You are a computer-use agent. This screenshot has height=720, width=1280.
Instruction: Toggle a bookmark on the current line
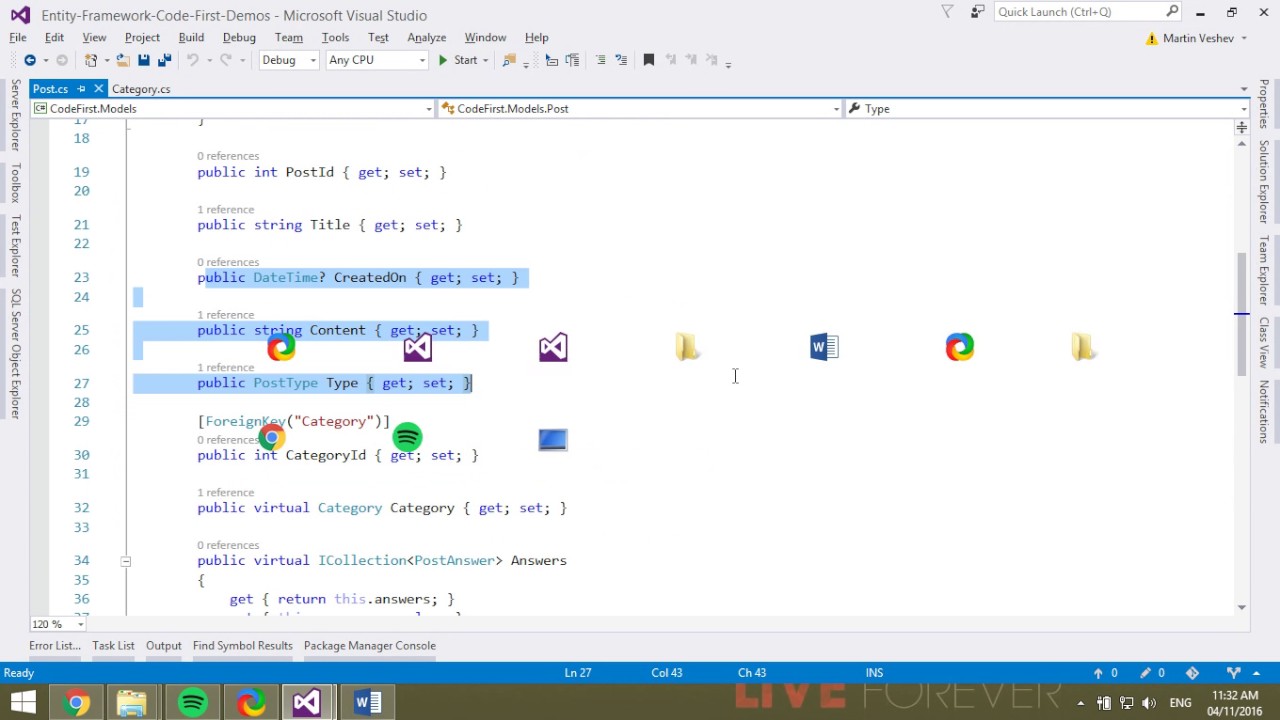[648, 60]
